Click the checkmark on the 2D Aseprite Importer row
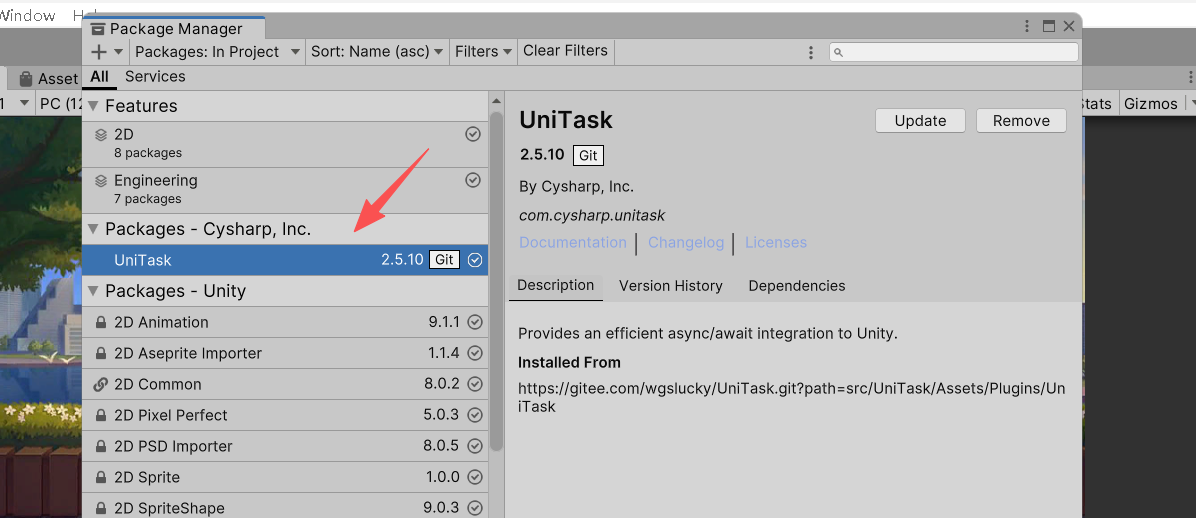 (475, 353)
